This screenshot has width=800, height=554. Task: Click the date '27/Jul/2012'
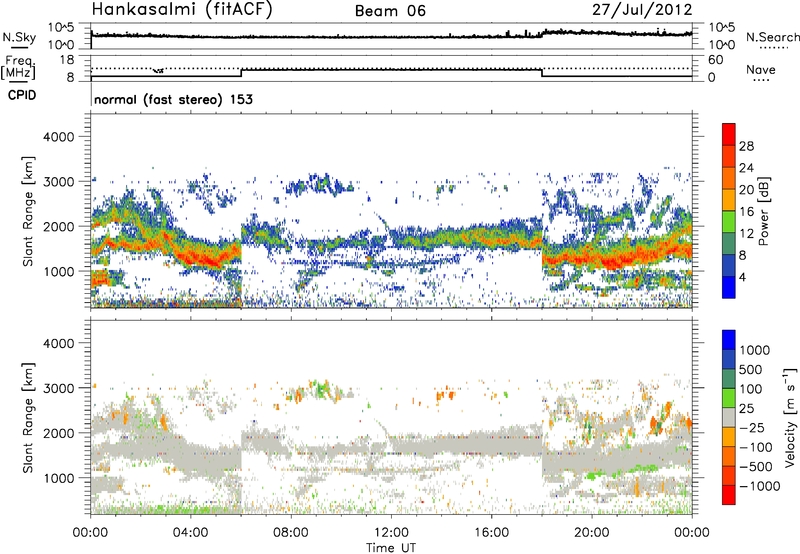[x=642, y=9]
